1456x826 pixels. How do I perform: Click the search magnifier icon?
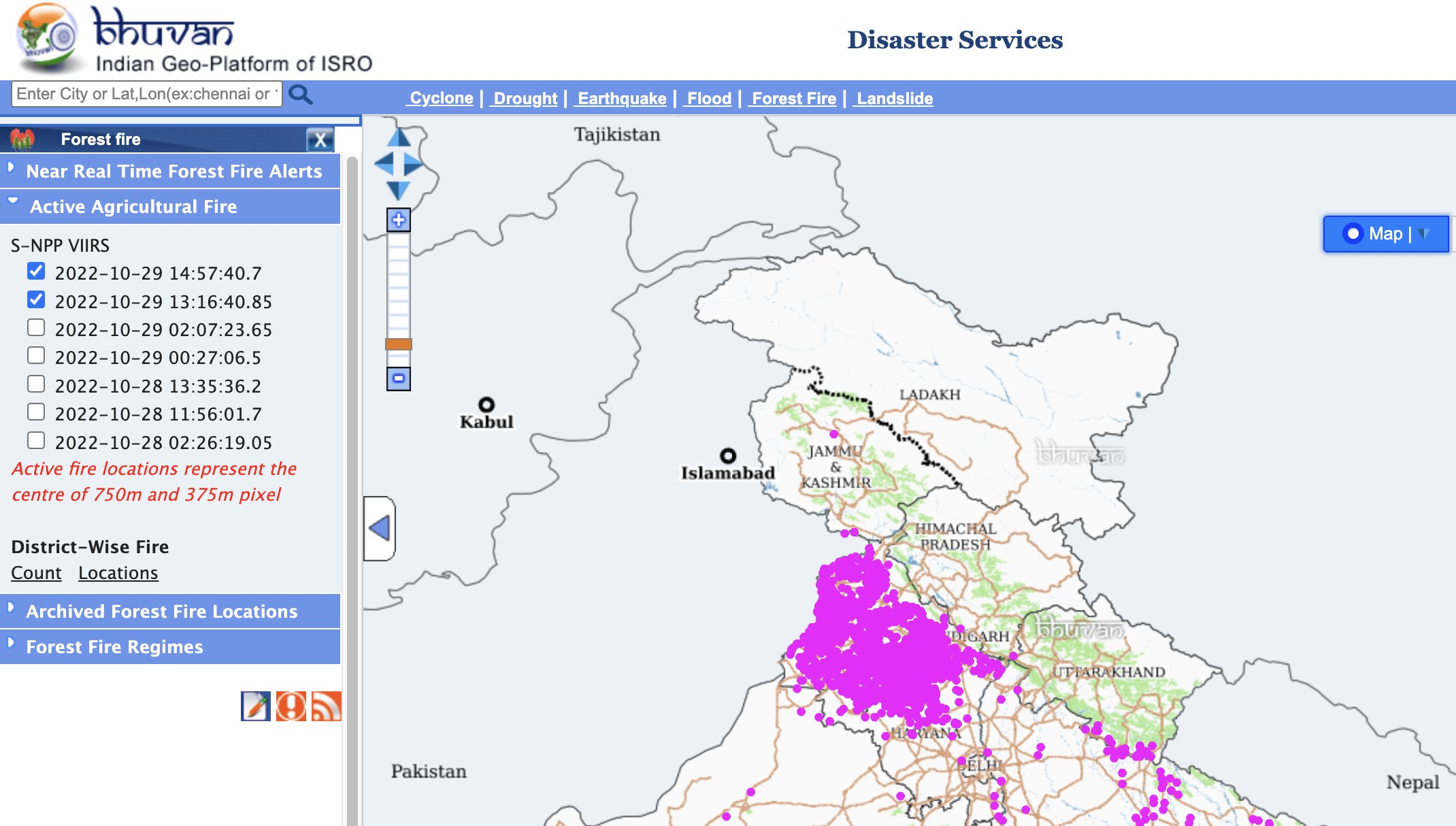point(300,95)
